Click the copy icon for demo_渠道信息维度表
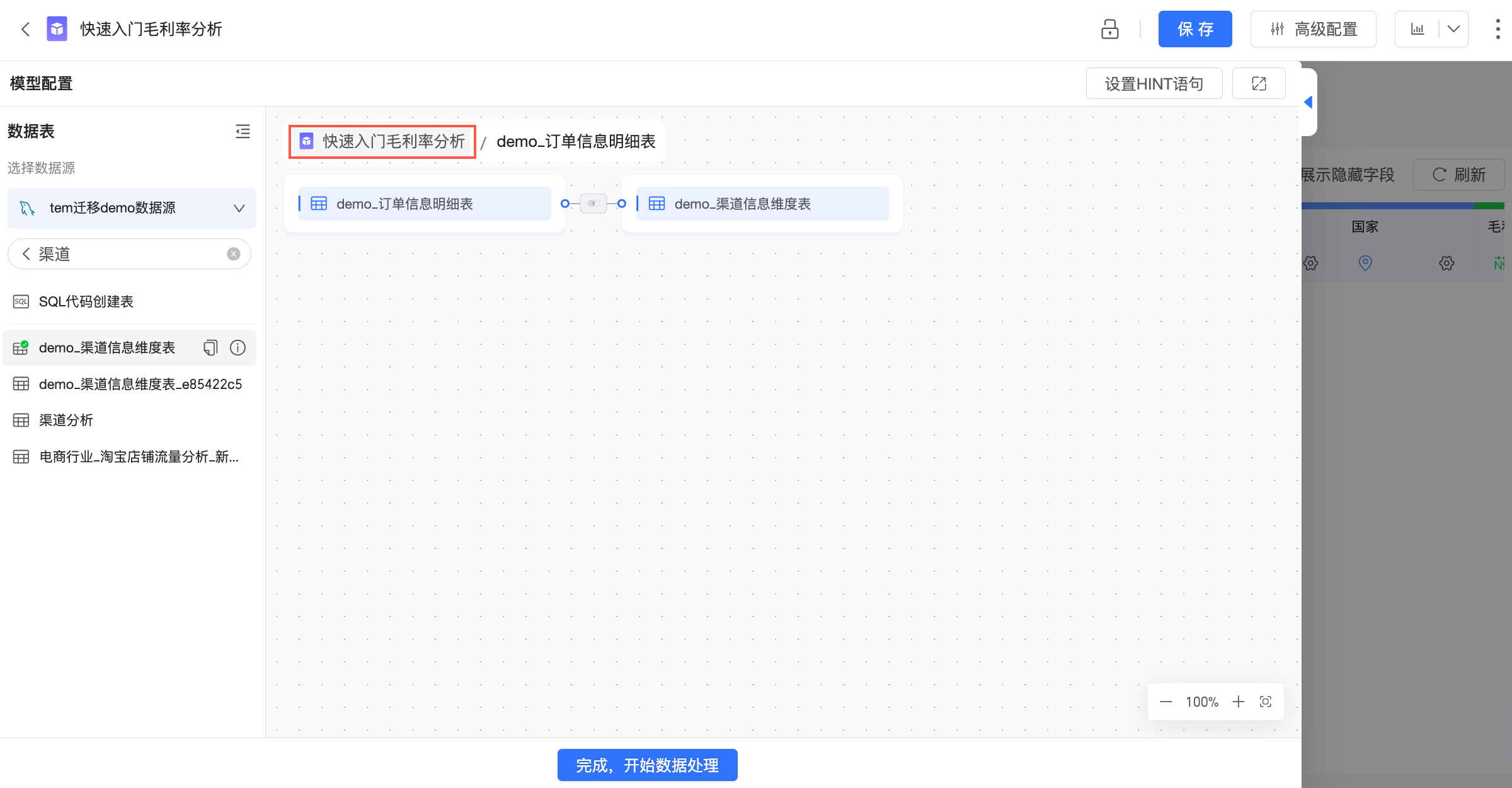Viewport: 1512px width, 788px height. pos(210,347)
